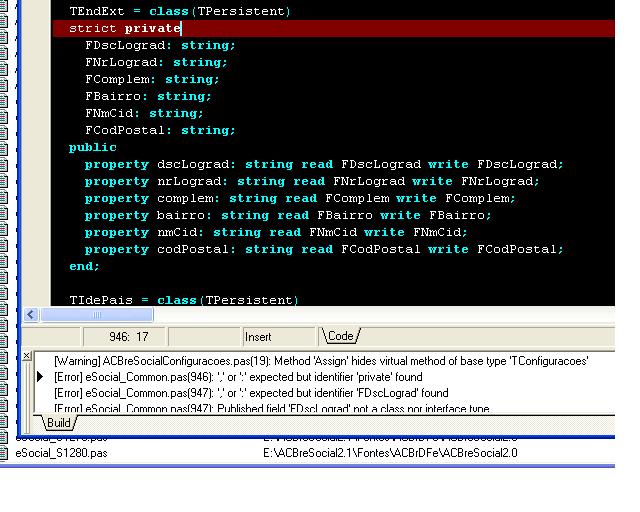Click the editor horizontal scrollbar thumb
The height and width of the screenshot is (512, 640).
pyautogui.click(x=97, y=314)
